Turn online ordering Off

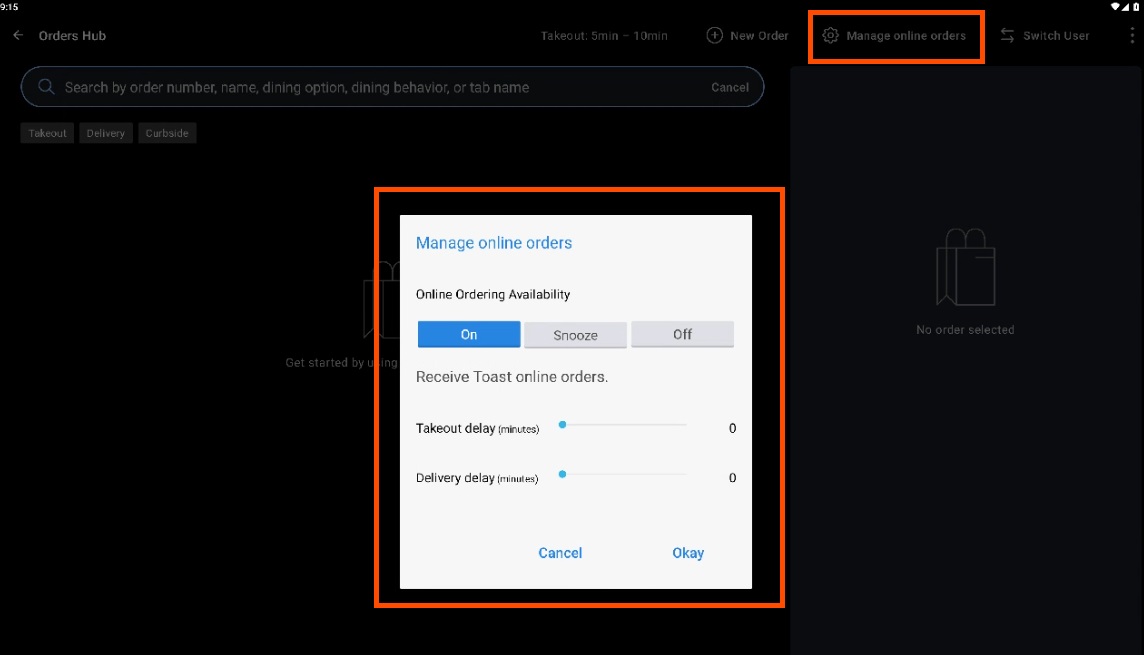coord(682,334)
